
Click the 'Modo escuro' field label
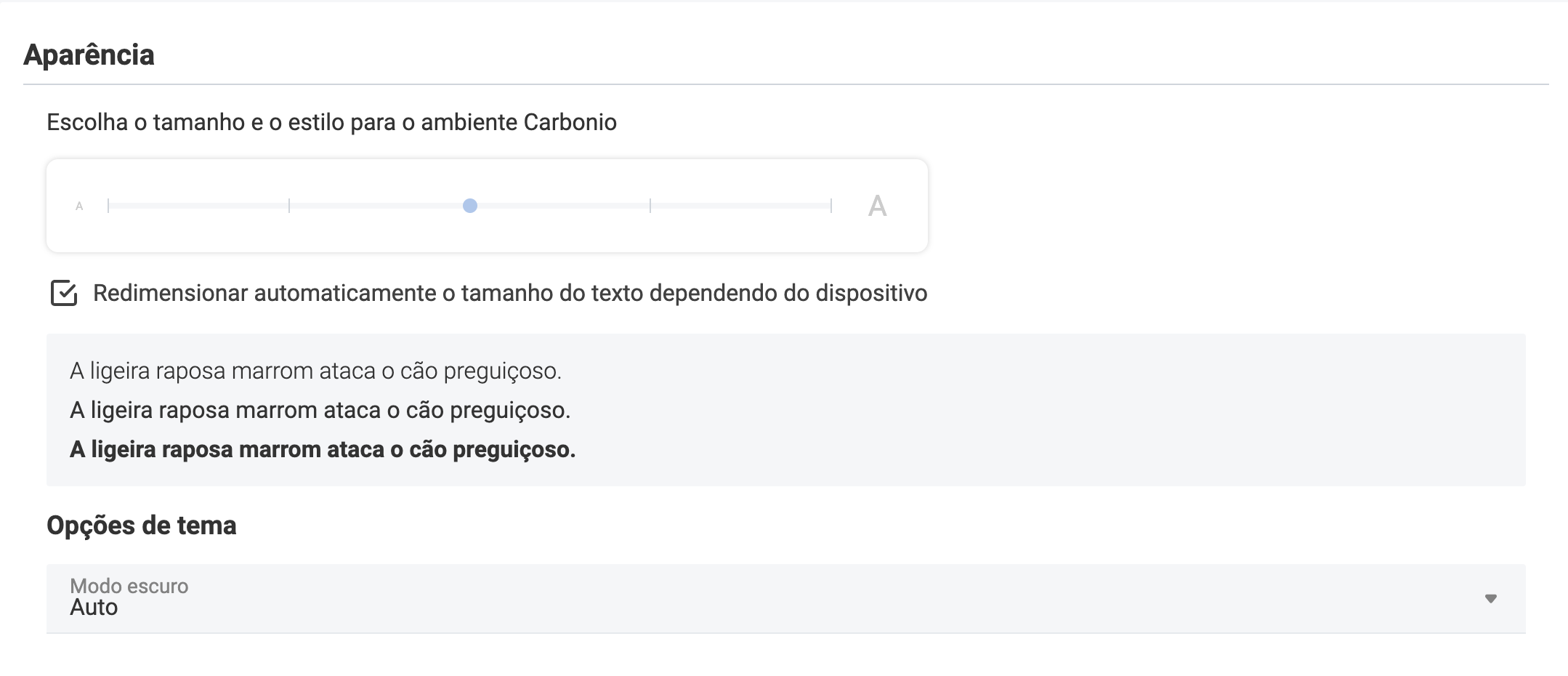(x=129, y=586)
